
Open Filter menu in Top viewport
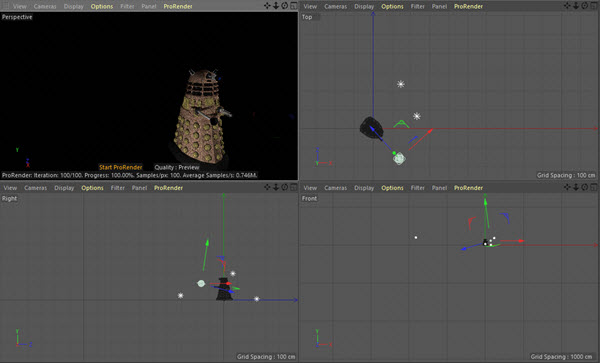(x=417, y=7)
